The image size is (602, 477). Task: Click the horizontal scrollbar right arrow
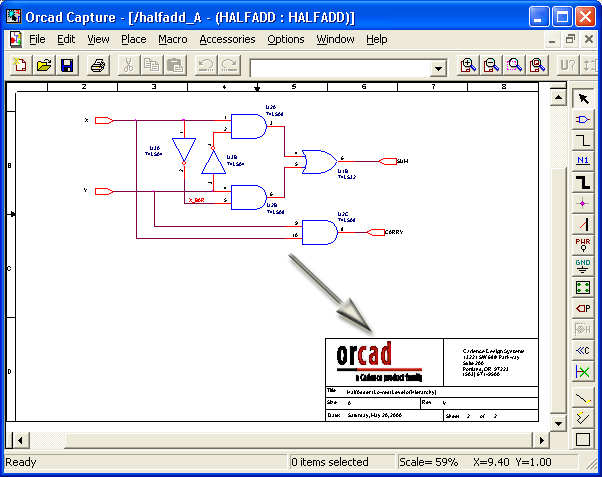[x=541, y=441]
